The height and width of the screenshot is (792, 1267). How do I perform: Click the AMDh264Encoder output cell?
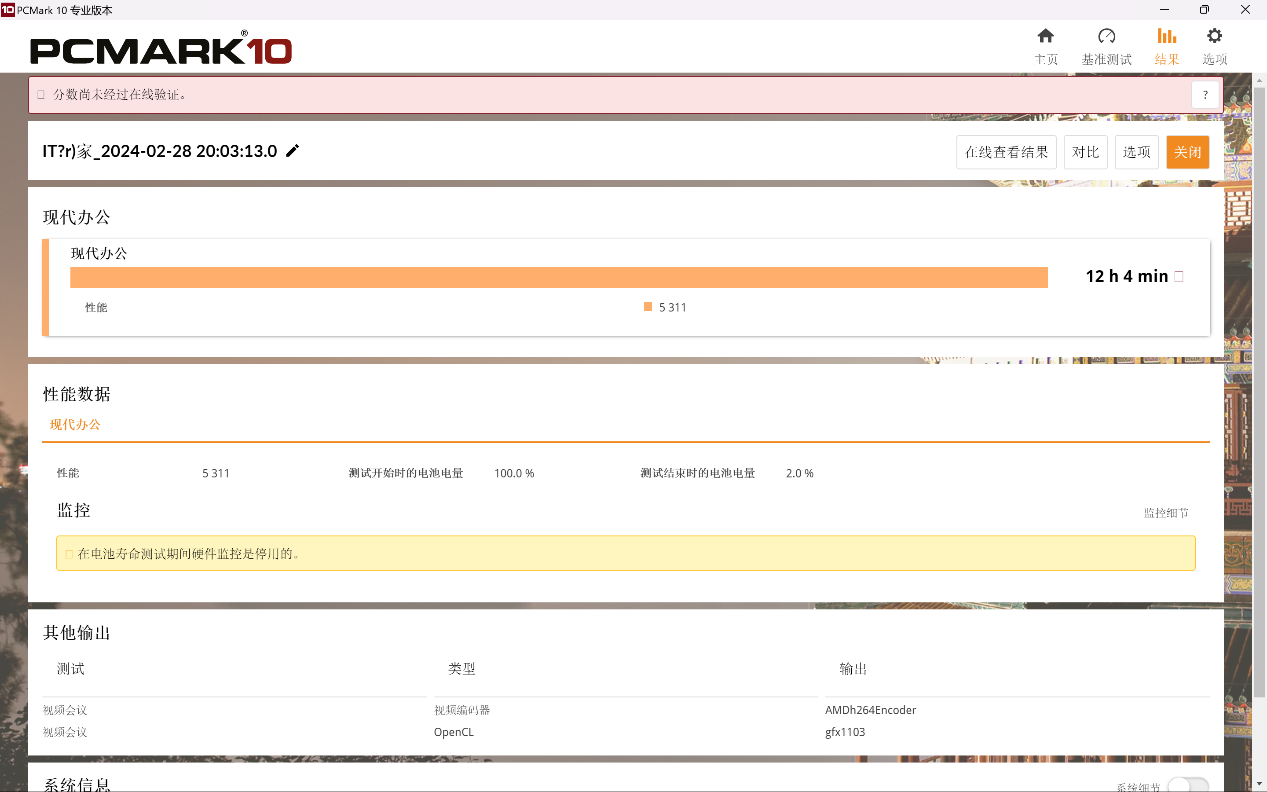point(871,710)
